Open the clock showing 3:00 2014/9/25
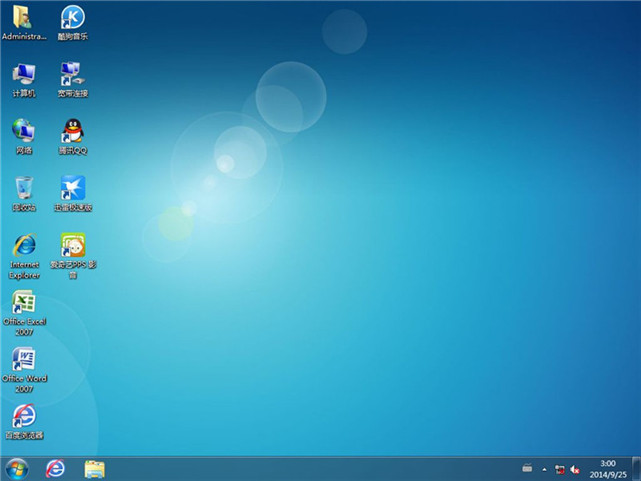Image resolution: width=641 pixels, height=481 pixels. point(608,469)
